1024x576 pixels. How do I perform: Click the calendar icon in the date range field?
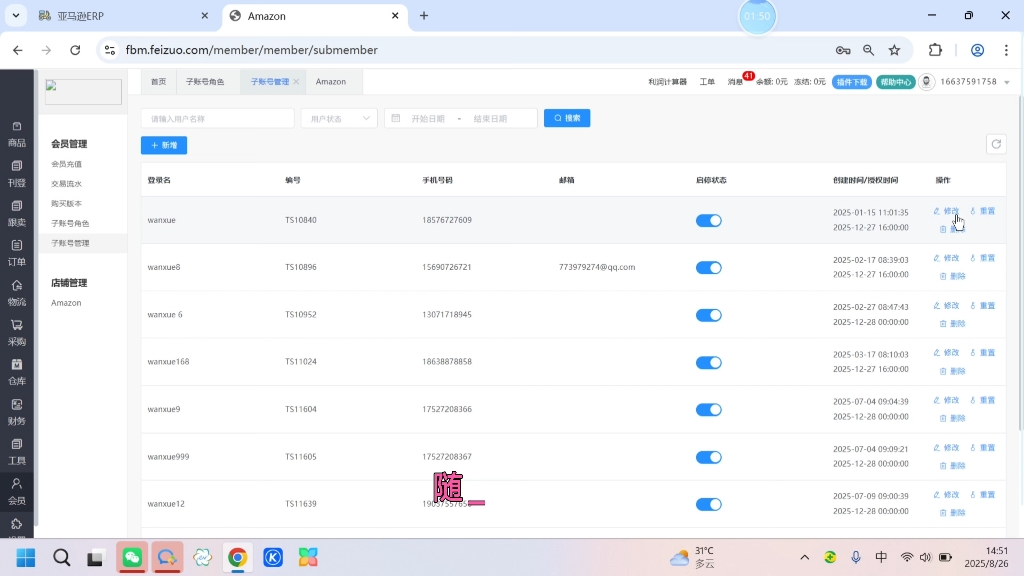coord(396,118)
